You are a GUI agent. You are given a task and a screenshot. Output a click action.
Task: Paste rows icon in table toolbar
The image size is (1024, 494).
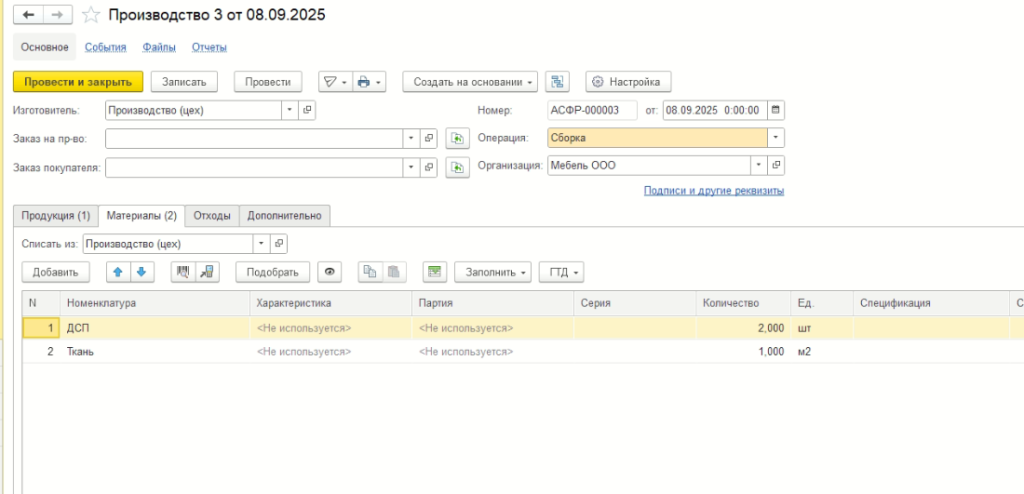pos(394,272)
